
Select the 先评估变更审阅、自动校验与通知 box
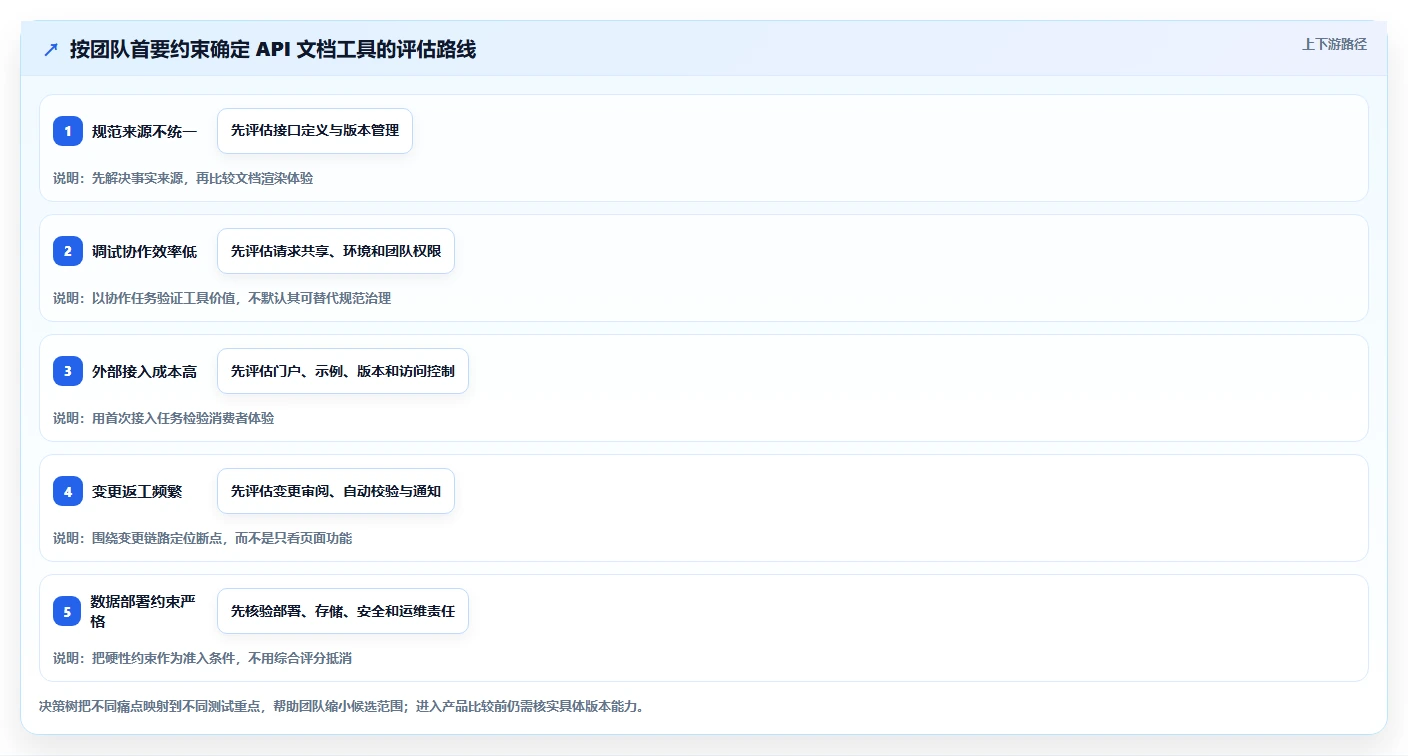[336, 491]
